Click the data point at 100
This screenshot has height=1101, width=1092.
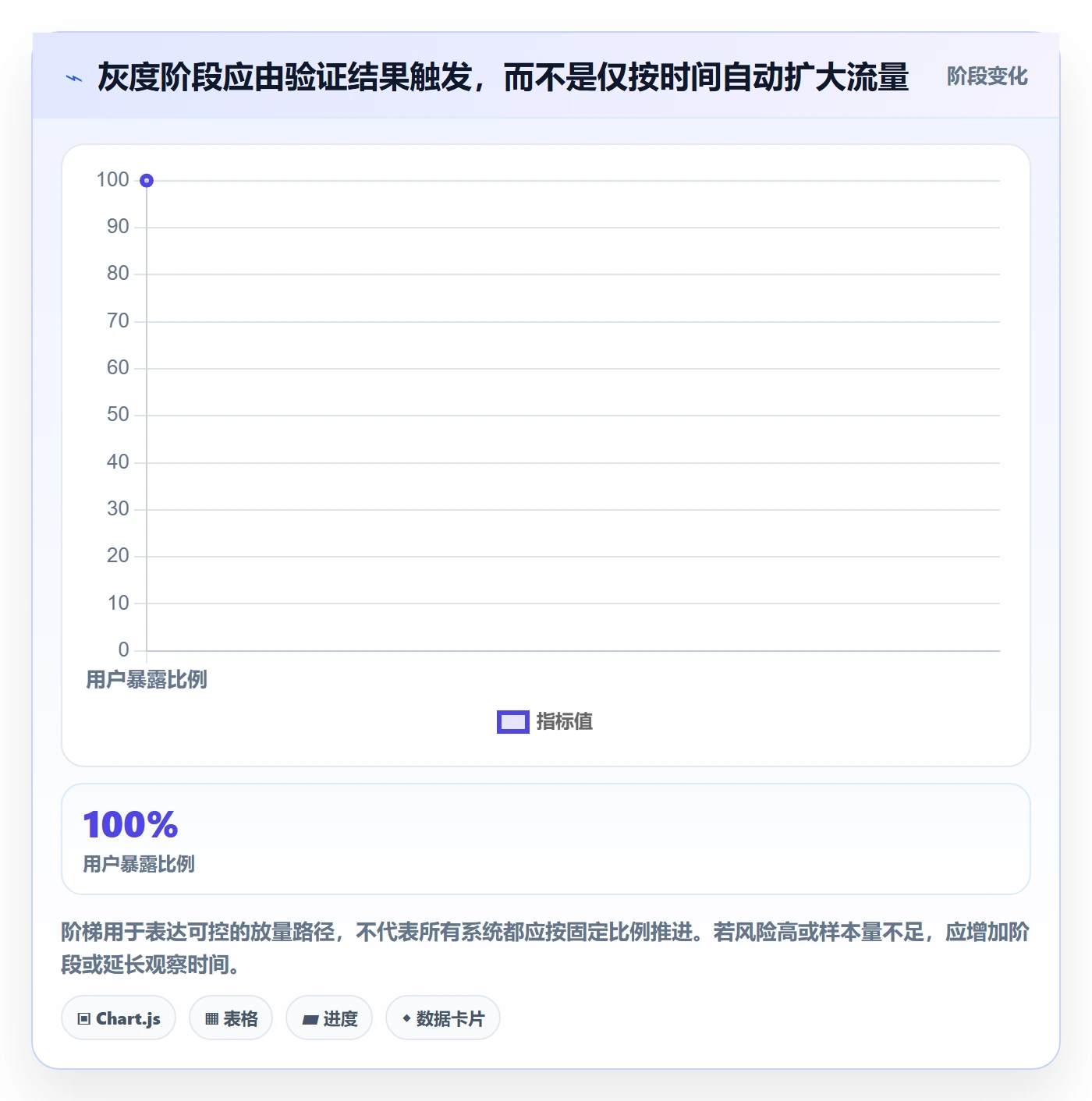click(147, 181)
